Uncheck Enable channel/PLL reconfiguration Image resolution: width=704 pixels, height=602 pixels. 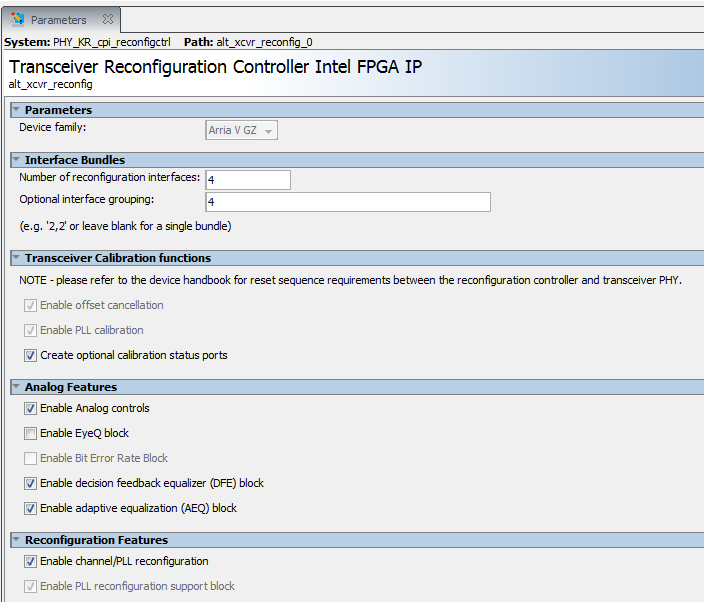(30, 562)
